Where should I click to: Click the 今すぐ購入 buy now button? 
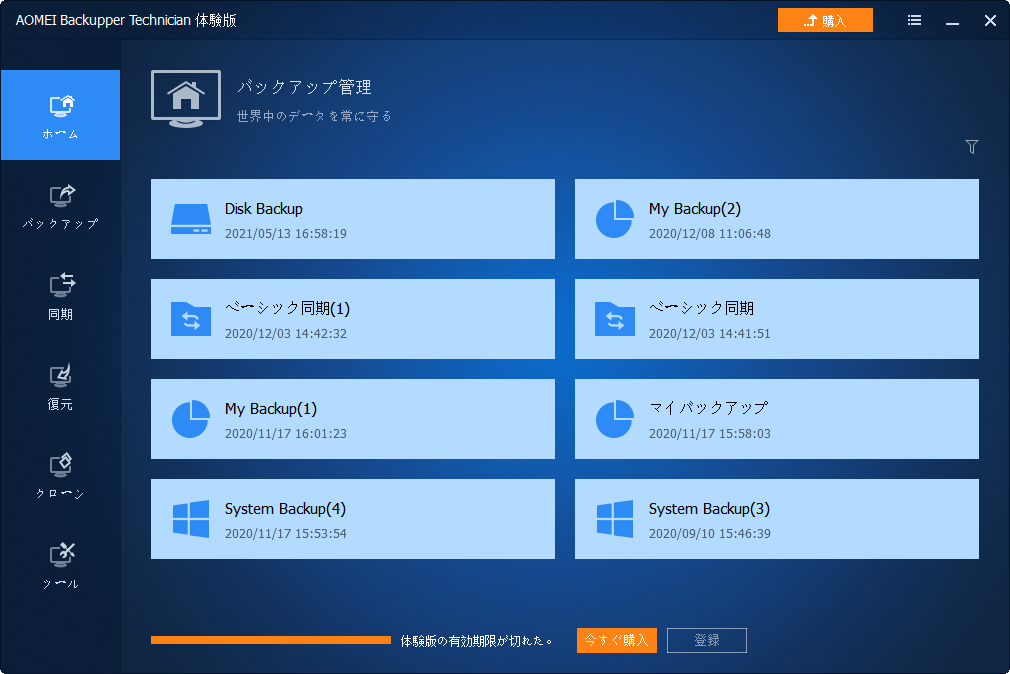tap(616, 640)
